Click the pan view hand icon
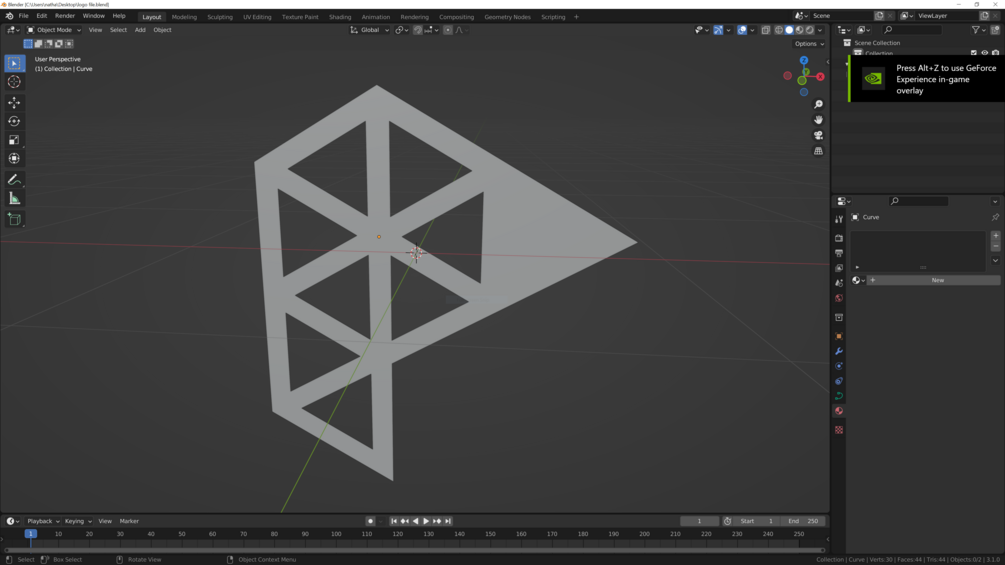Screen dimensions: 1005x565 pos(818,120)
